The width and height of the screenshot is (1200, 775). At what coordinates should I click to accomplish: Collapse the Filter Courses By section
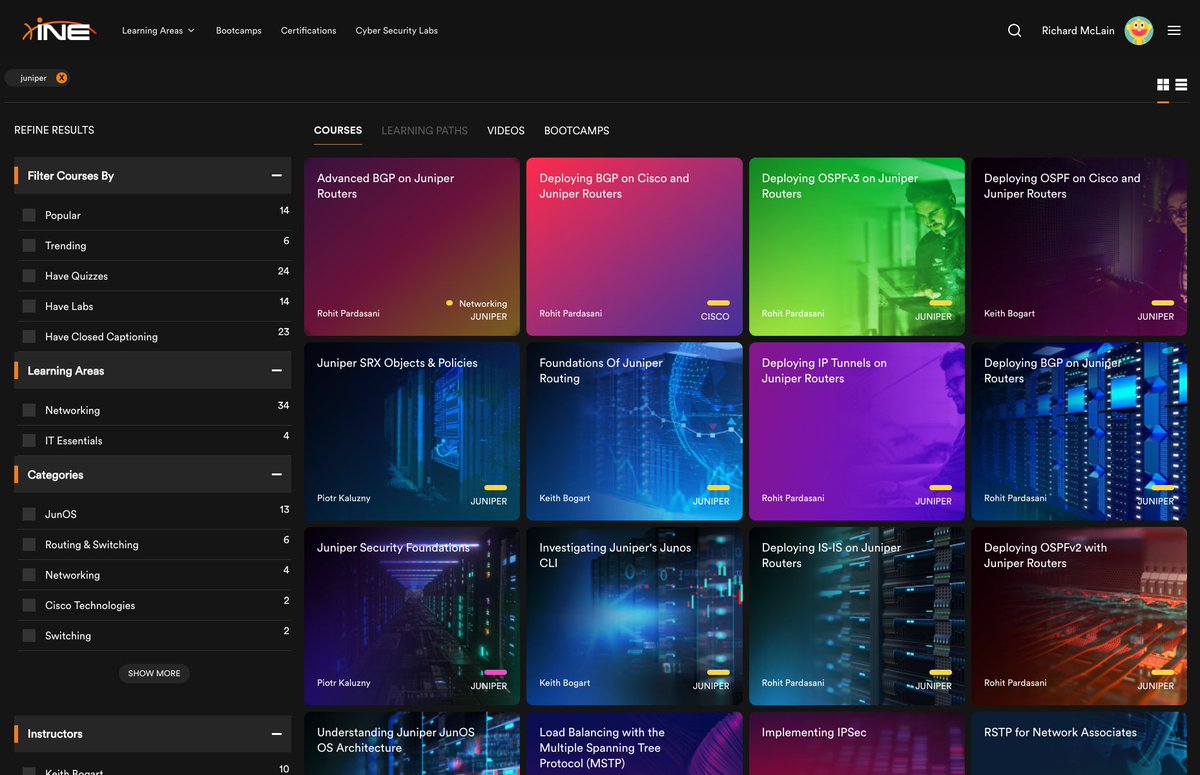tap(276, 176)
